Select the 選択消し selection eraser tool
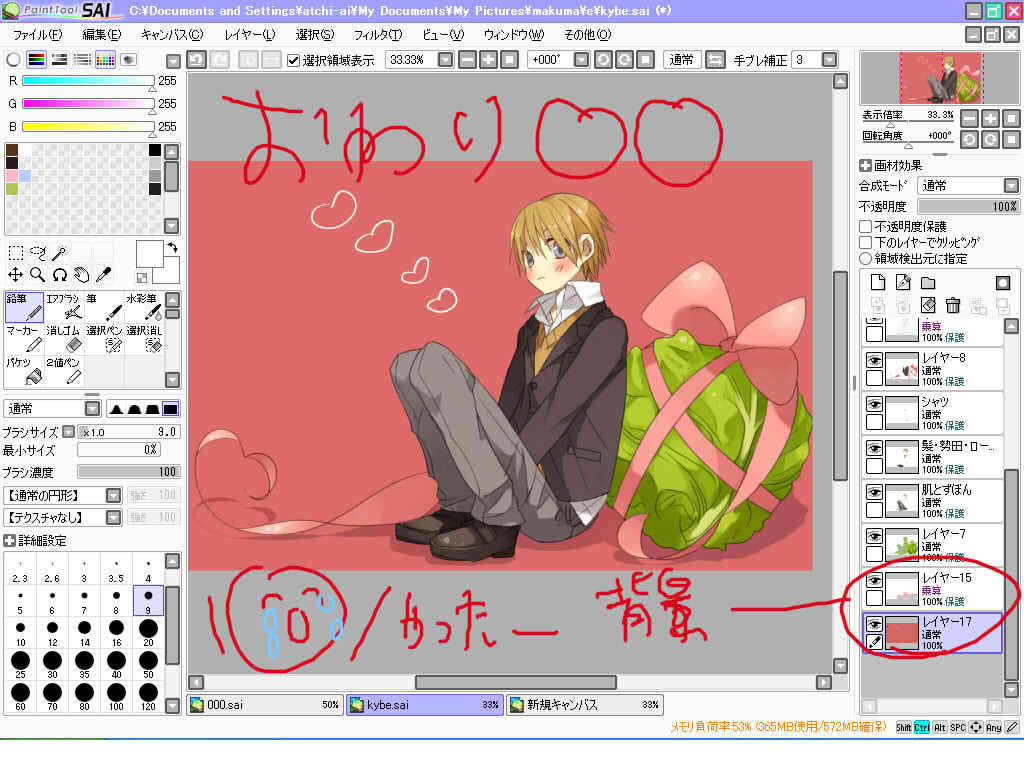This screenshot has width=1024, height=768. 144,339
